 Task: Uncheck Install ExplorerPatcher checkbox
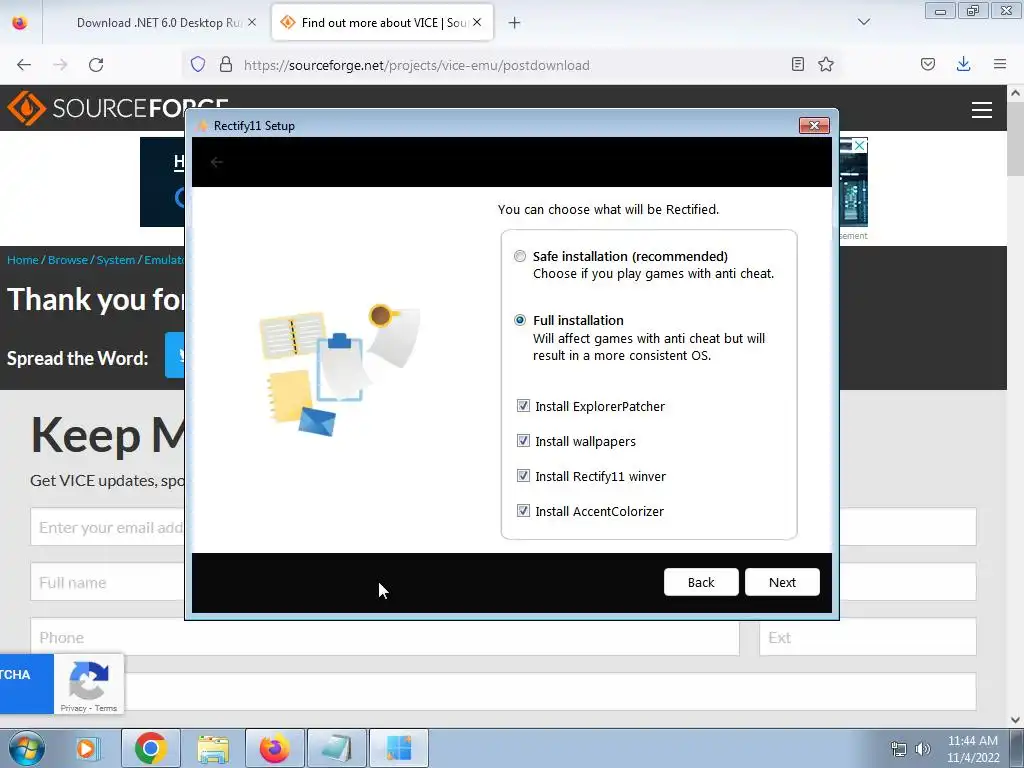pyautogui.click(x=523, y=406)
